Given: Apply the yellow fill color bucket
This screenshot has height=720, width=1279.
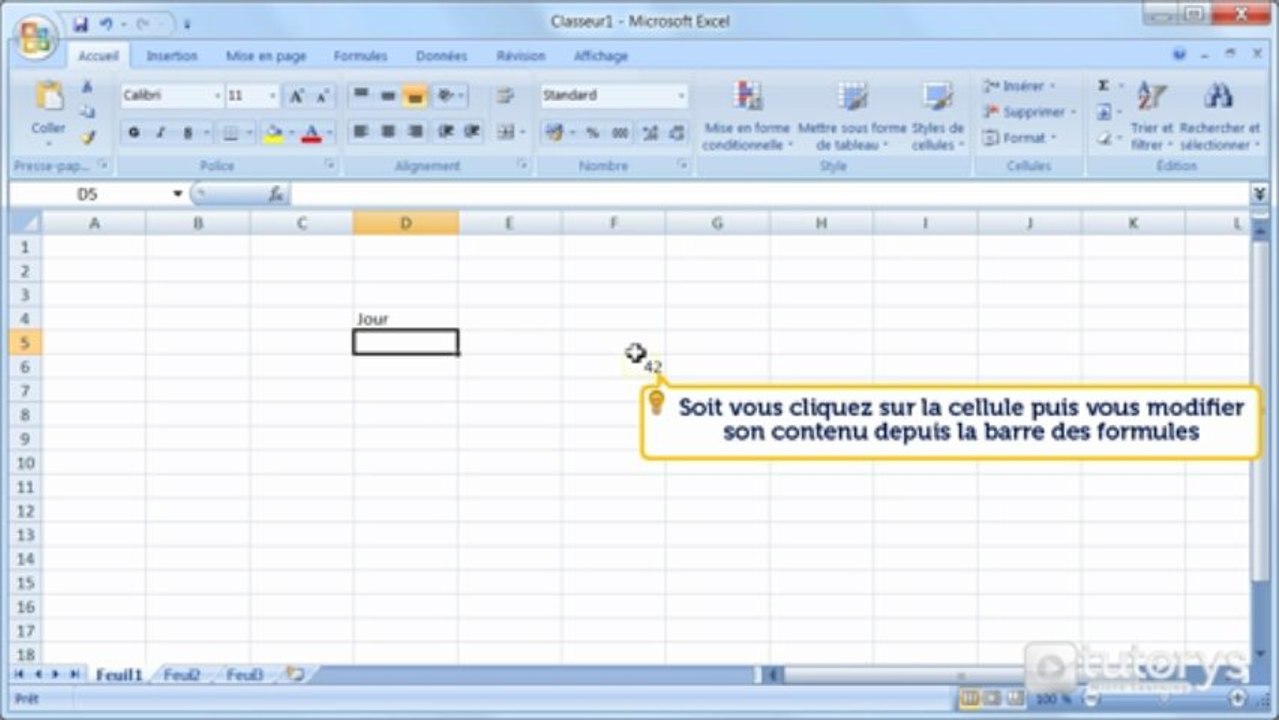Looking at the screenshot, I should tap(273, 133).
